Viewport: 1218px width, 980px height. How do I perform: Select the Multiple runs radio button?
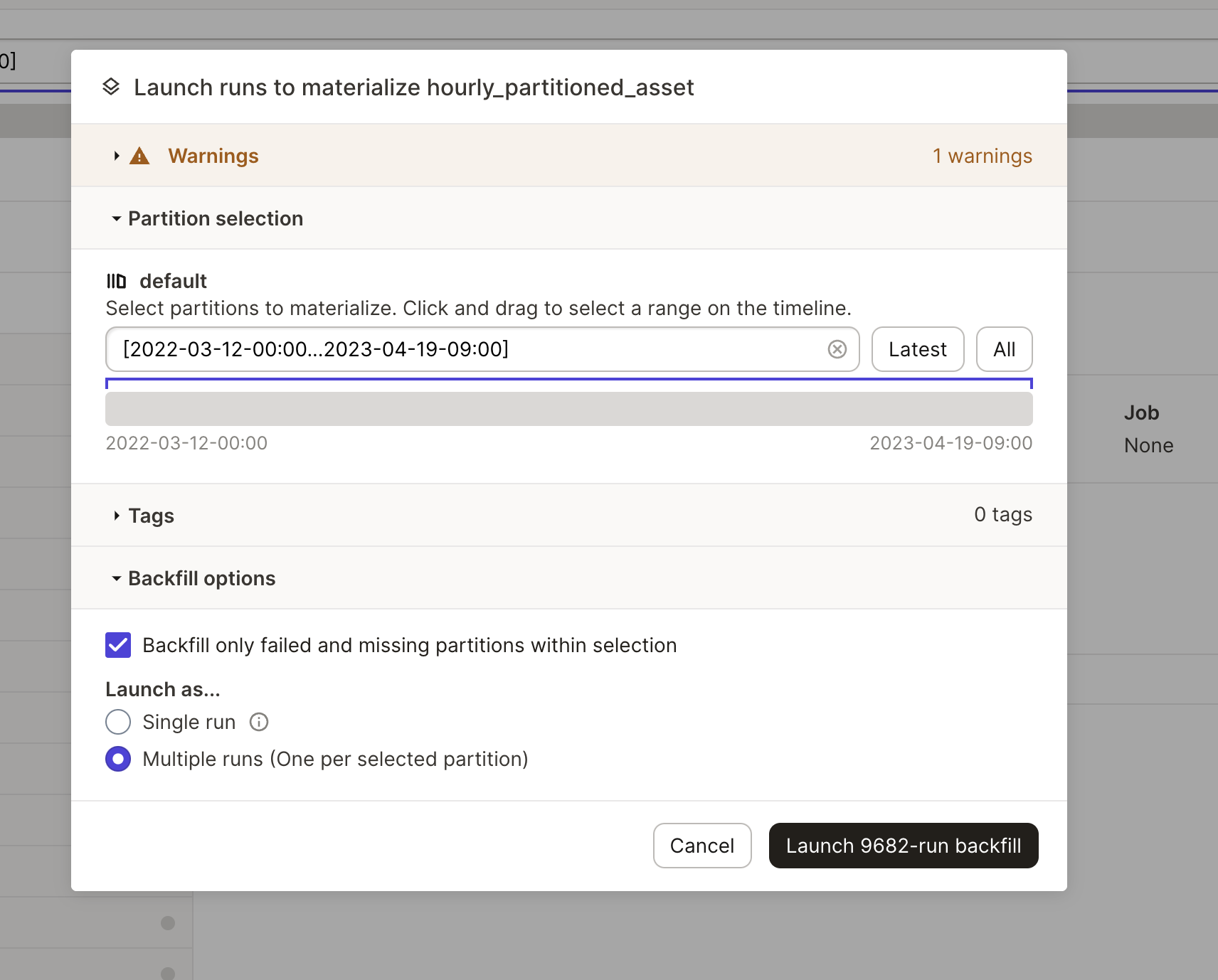[118, 759]
